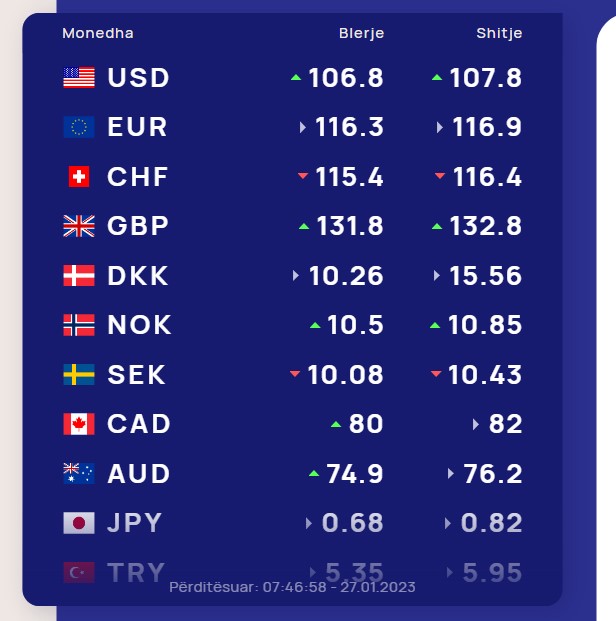Click the Përditësuar update timestamp text
Viewport: 616px width, 621px height.
(292, 587)
